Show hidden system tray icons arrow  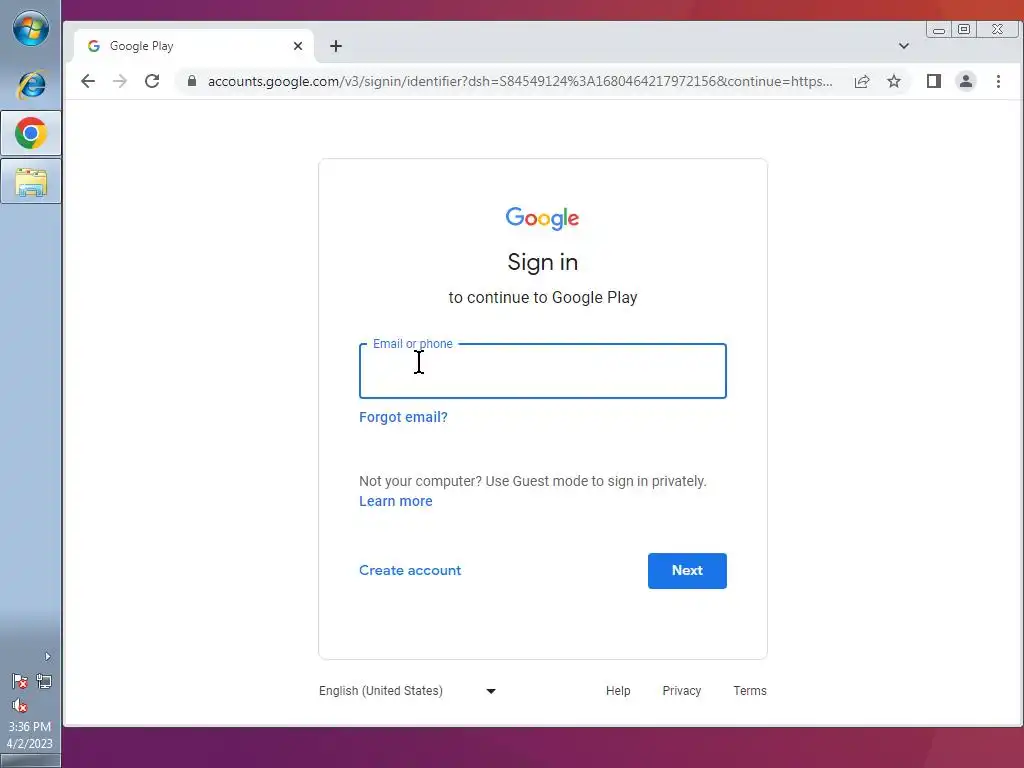tap(47, 656)
